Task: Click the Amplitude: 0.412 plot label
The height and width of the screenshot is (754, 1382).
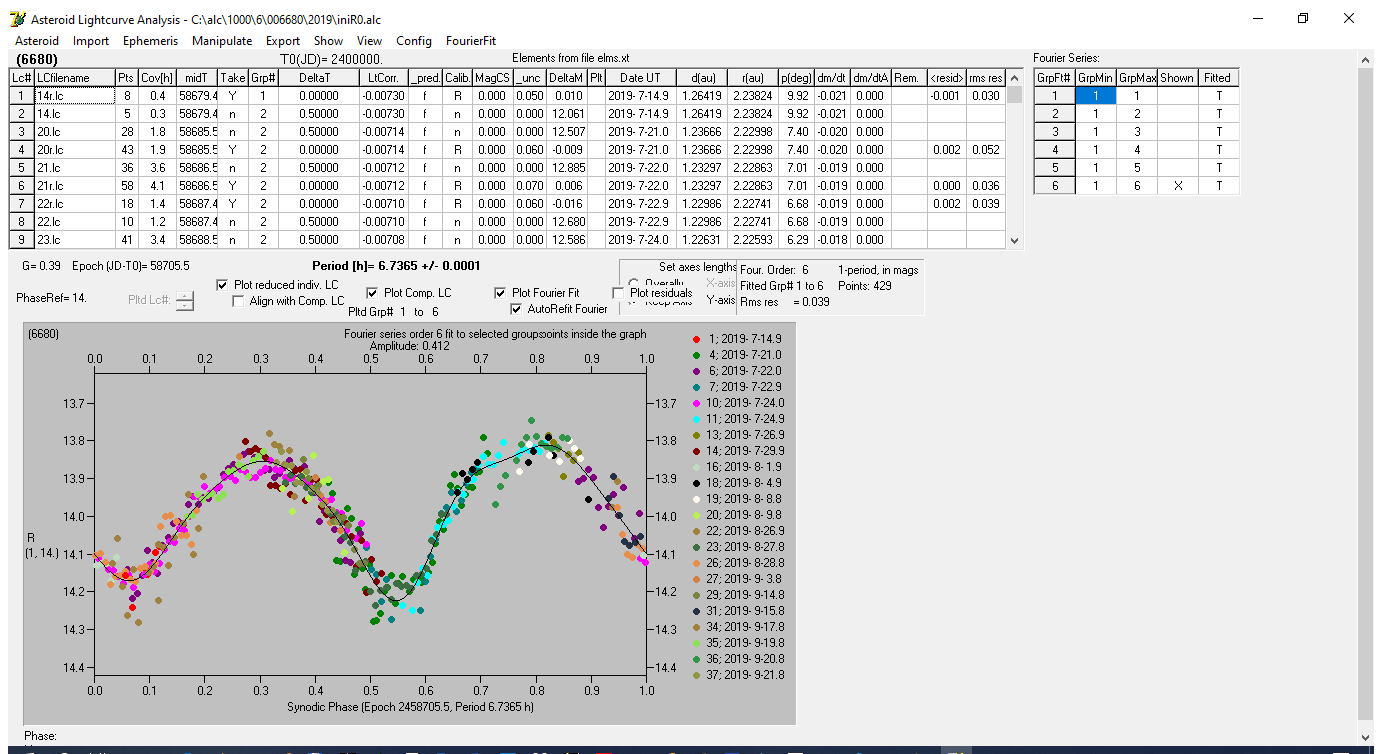Action: (410, 345)
